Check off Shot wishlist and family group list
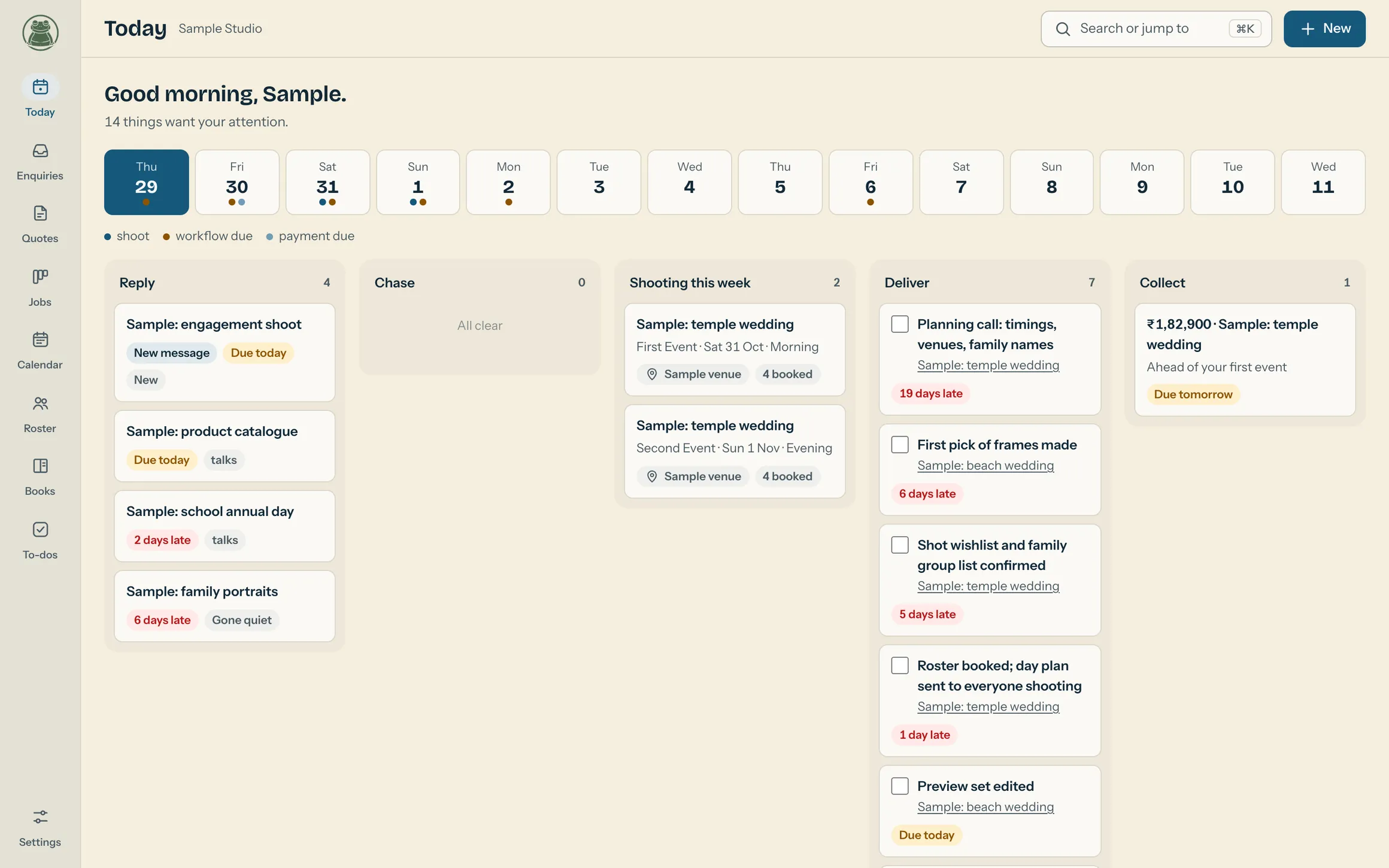The height and width of the screenshot is (868, 1389). (900, 545)
